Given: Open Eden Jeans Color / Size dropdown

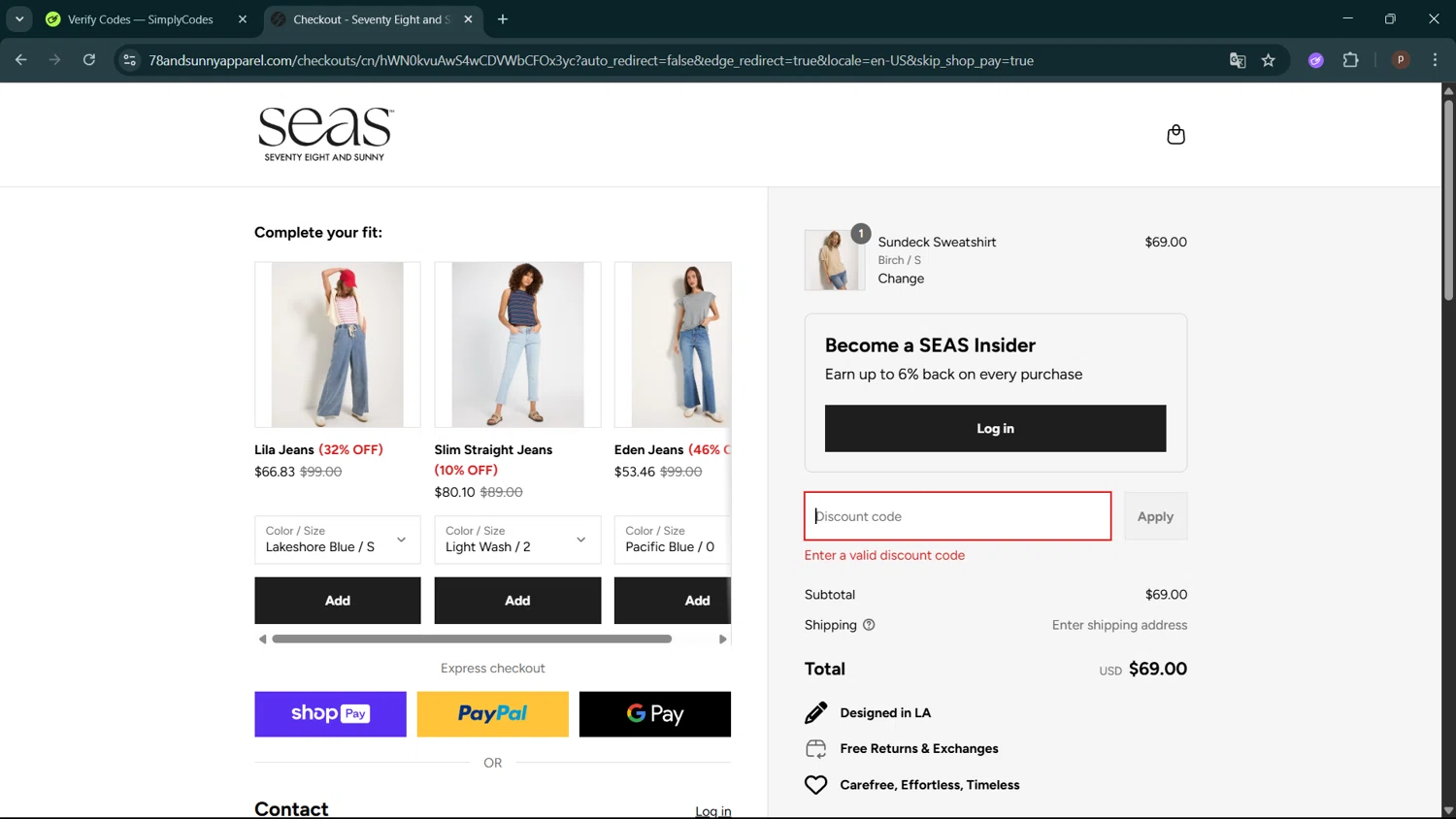Looking at the screenshot, I should tap(673, 540).
